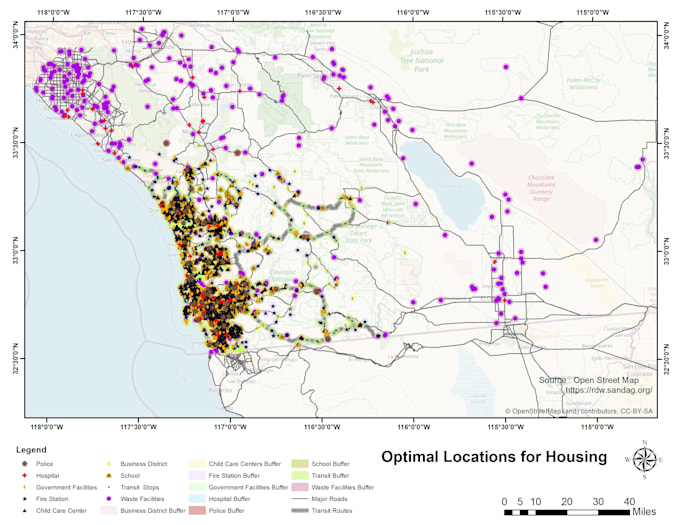Select the 'Hospital Buffer' legend label

(229, 499)
